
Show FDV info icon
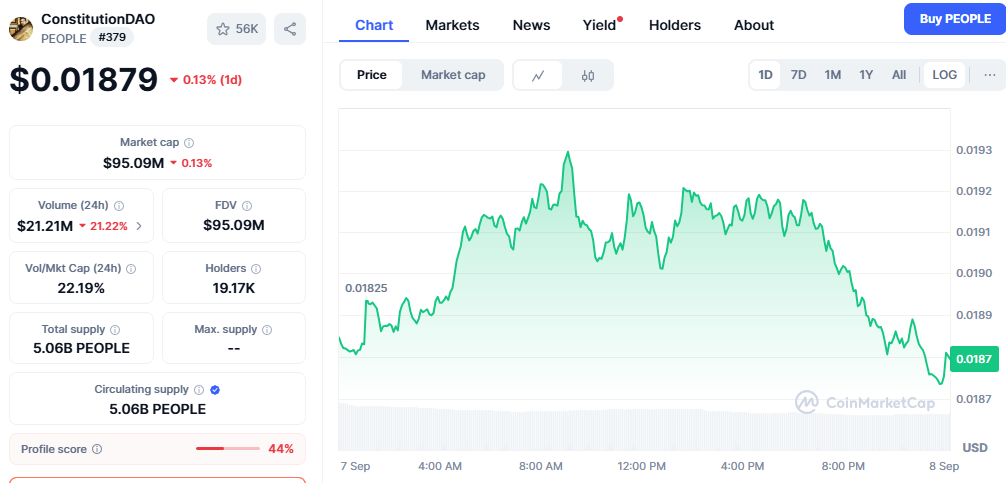[247, 206]
